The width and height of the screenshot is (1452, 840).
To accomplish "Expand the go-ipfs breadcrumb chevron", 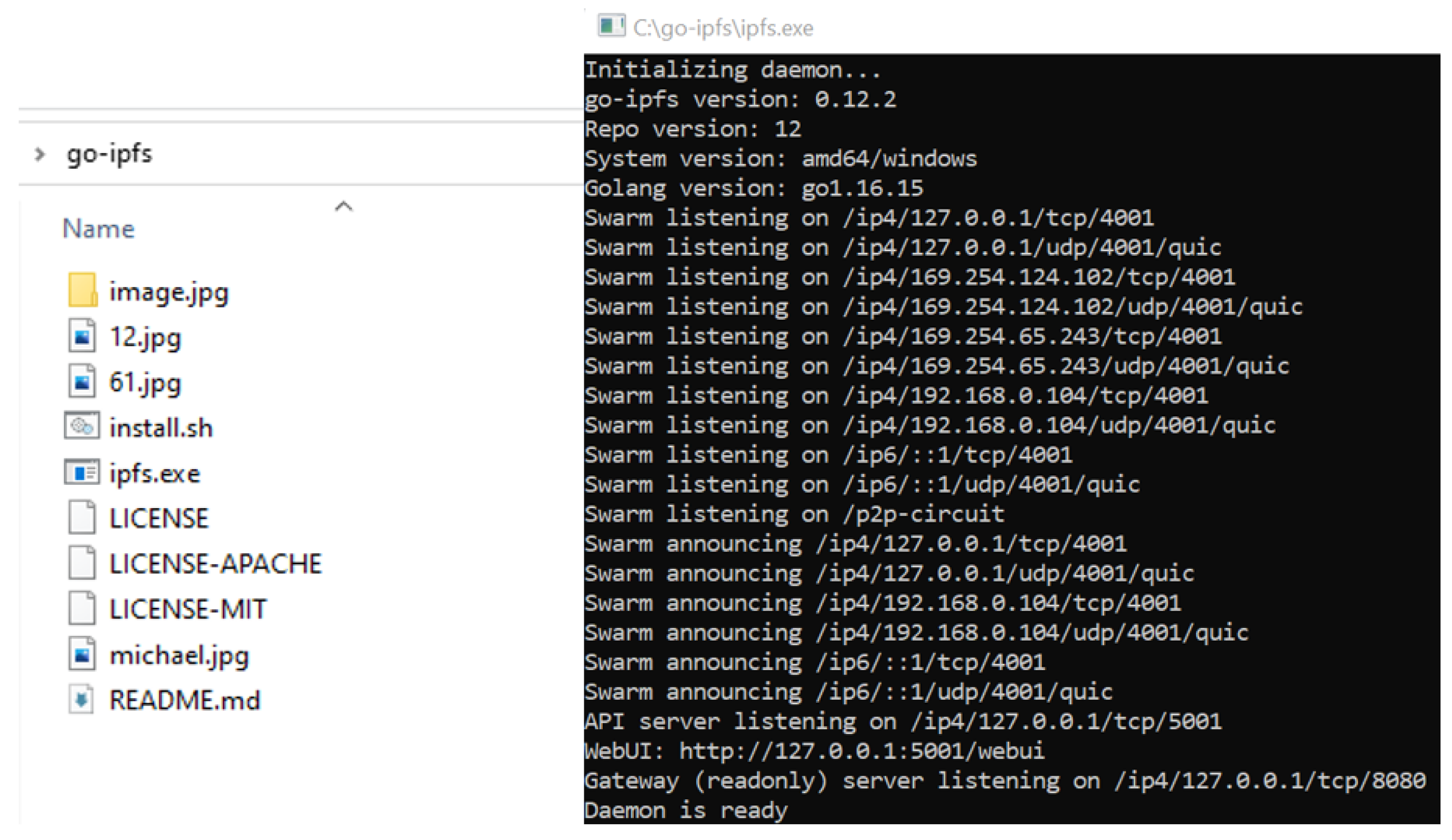I will click(x=39, y=154).
